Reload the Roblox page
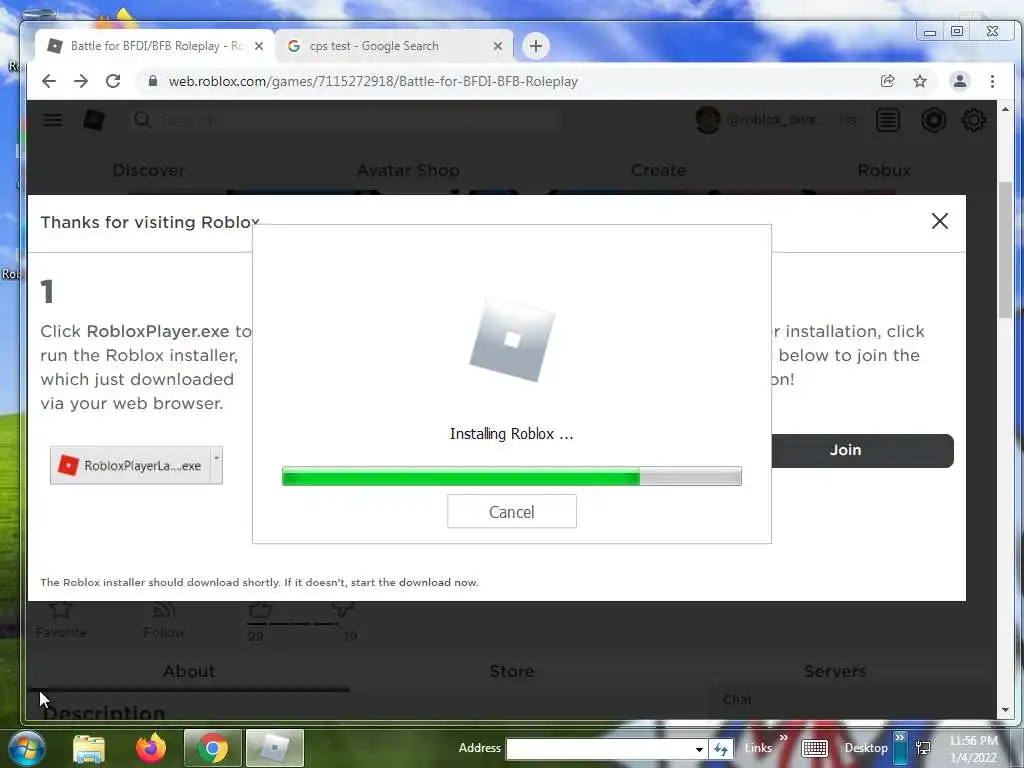 (113, 81)
